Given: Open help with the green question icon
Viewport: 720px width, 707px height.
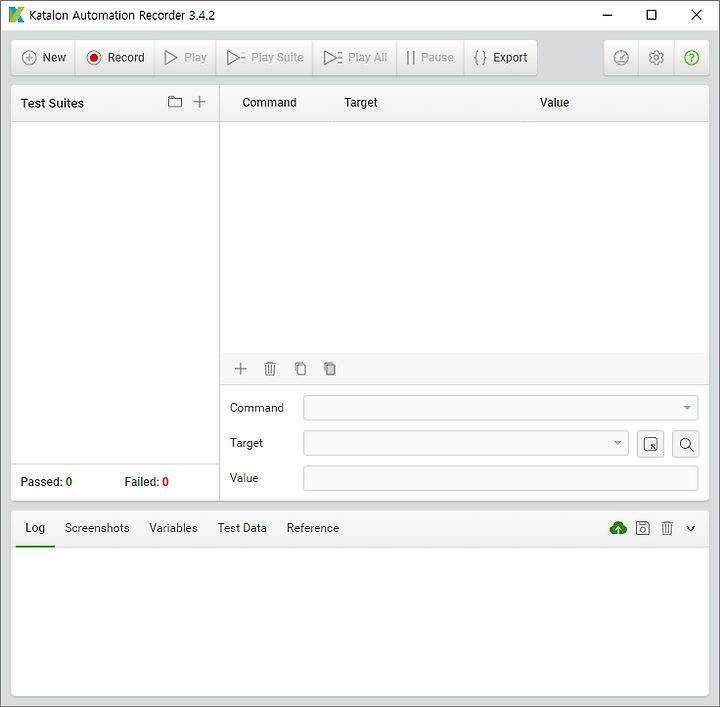Looking at the screenshot, I should (692, 58).
